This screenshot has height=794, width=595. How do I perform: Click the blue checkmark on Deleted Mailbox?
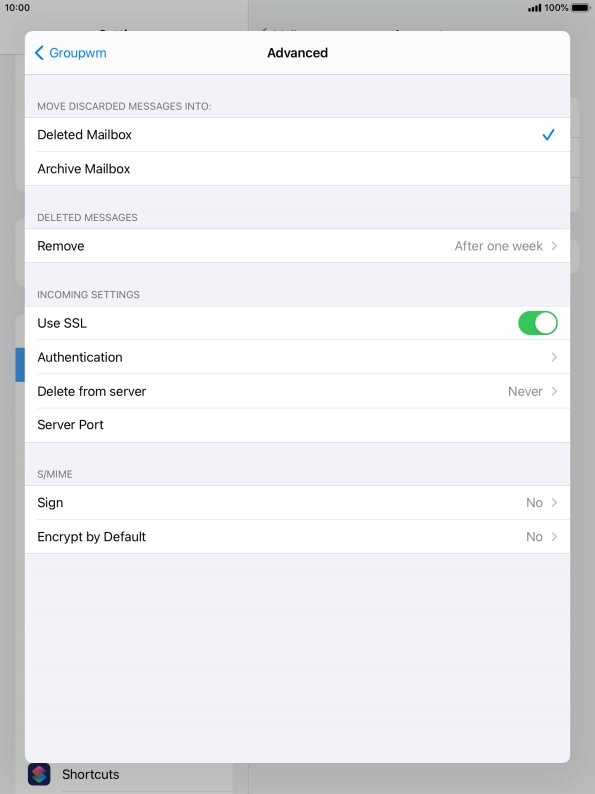point(548,135)
